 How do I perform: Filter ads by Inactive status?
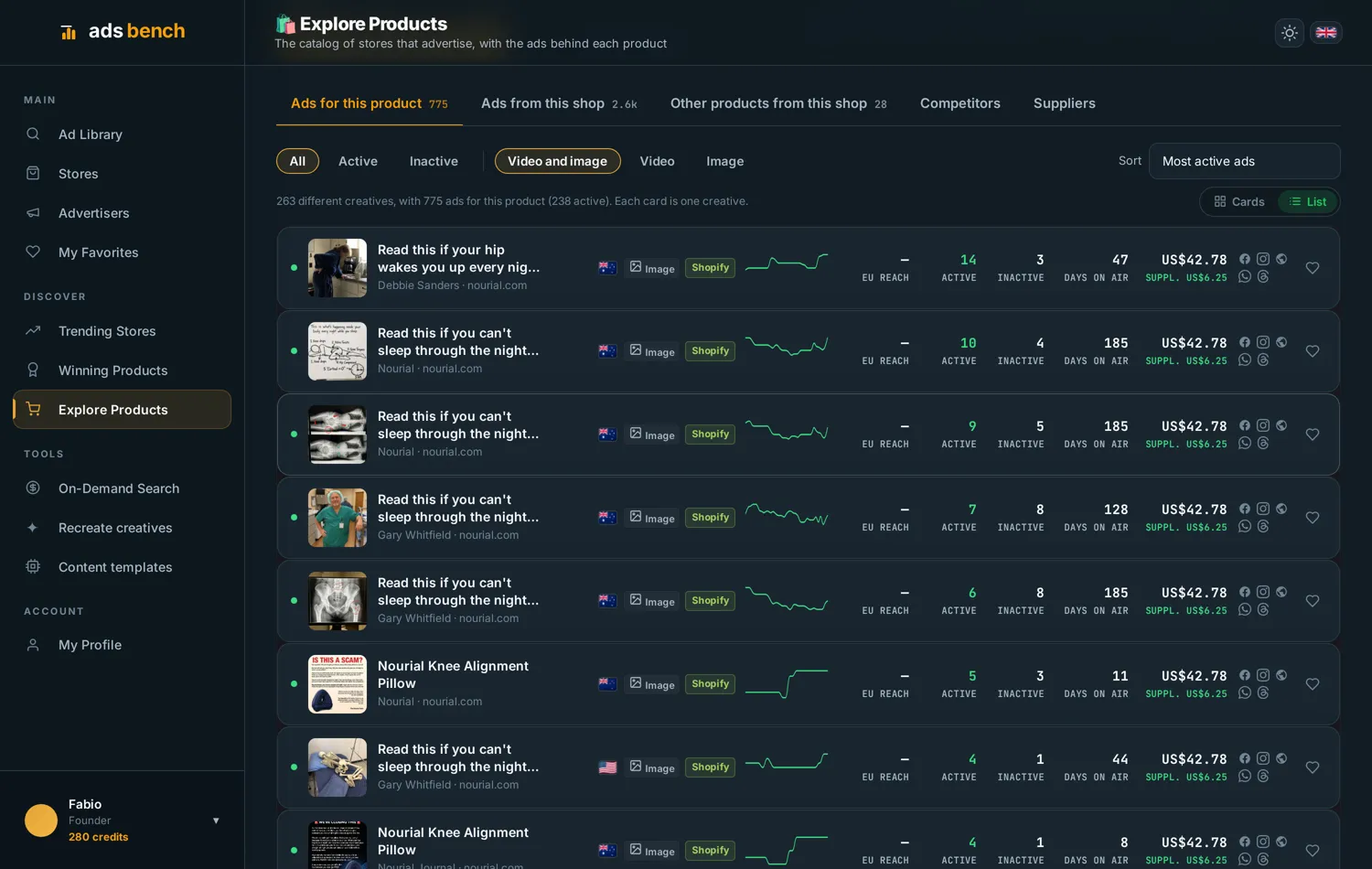(x=434, y=161)
